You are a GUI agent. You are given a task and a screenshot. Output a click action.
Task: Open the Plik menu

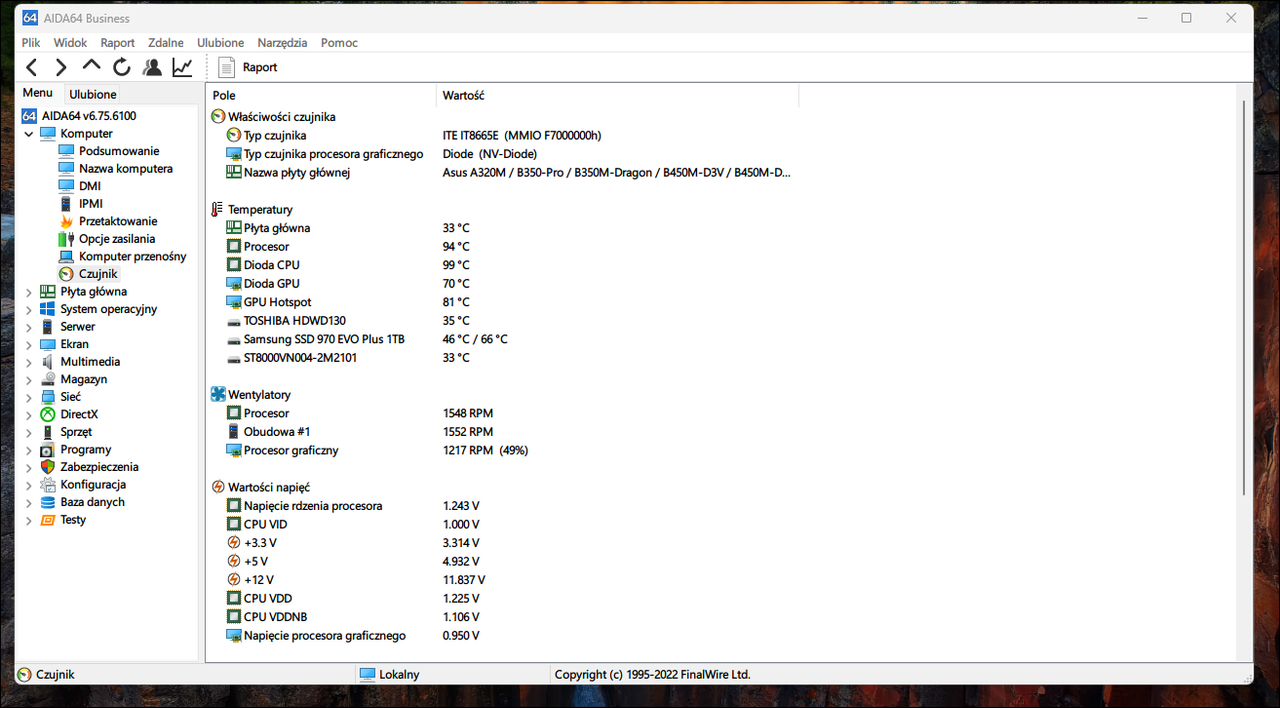click(31, 43)
